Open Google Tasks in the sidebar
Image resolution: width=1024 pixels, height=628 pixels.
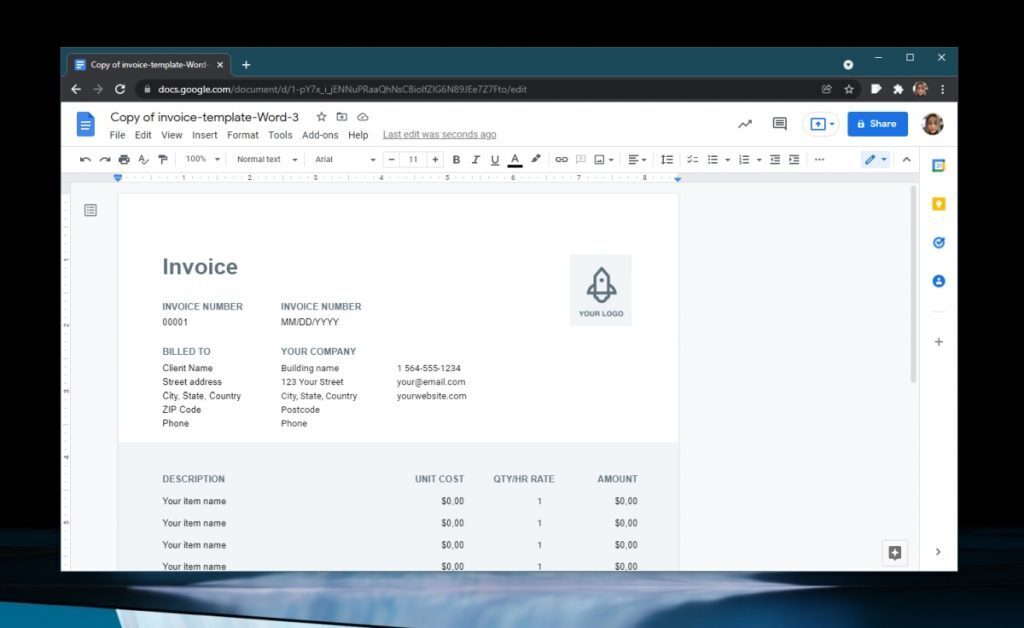click(938, 242)
